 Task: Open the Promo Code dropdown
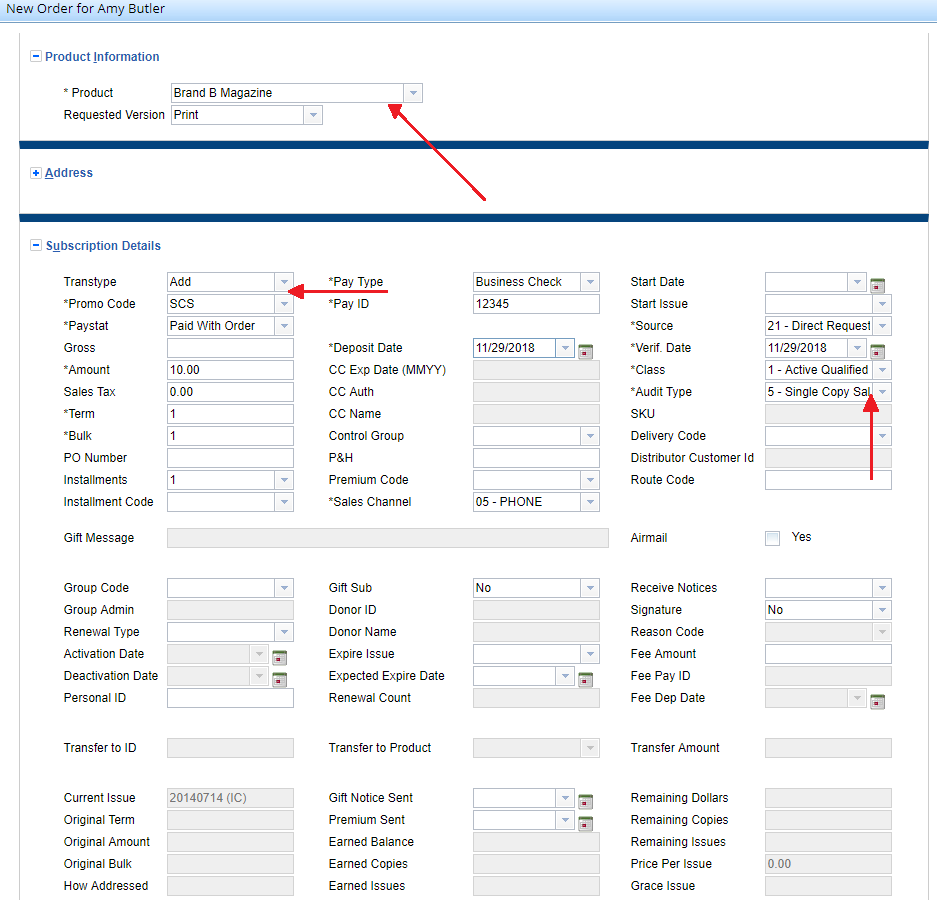(x=284, y=304)
